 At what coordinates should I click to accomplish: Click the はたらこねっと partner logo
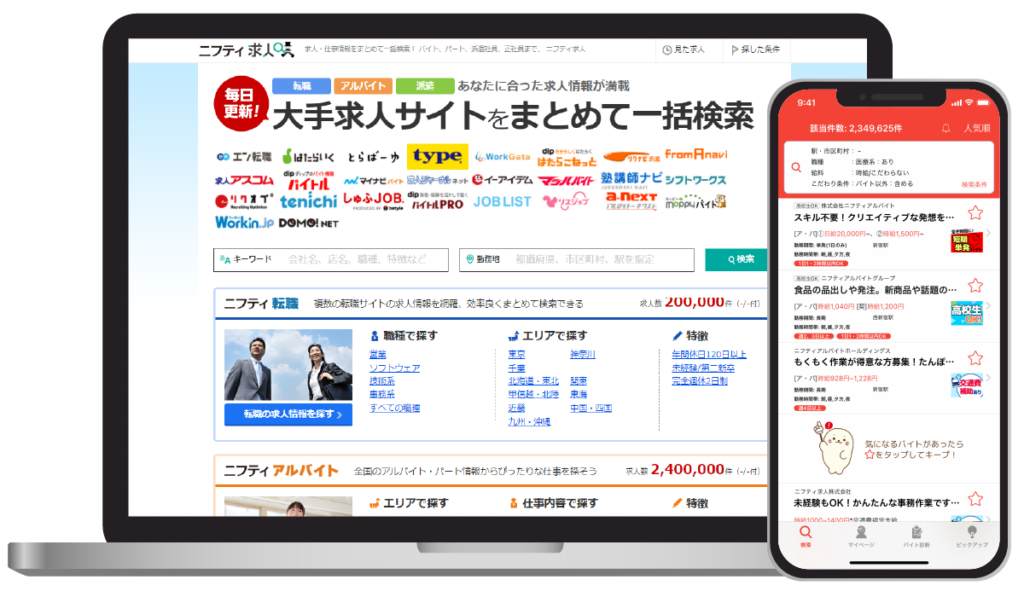566,157
